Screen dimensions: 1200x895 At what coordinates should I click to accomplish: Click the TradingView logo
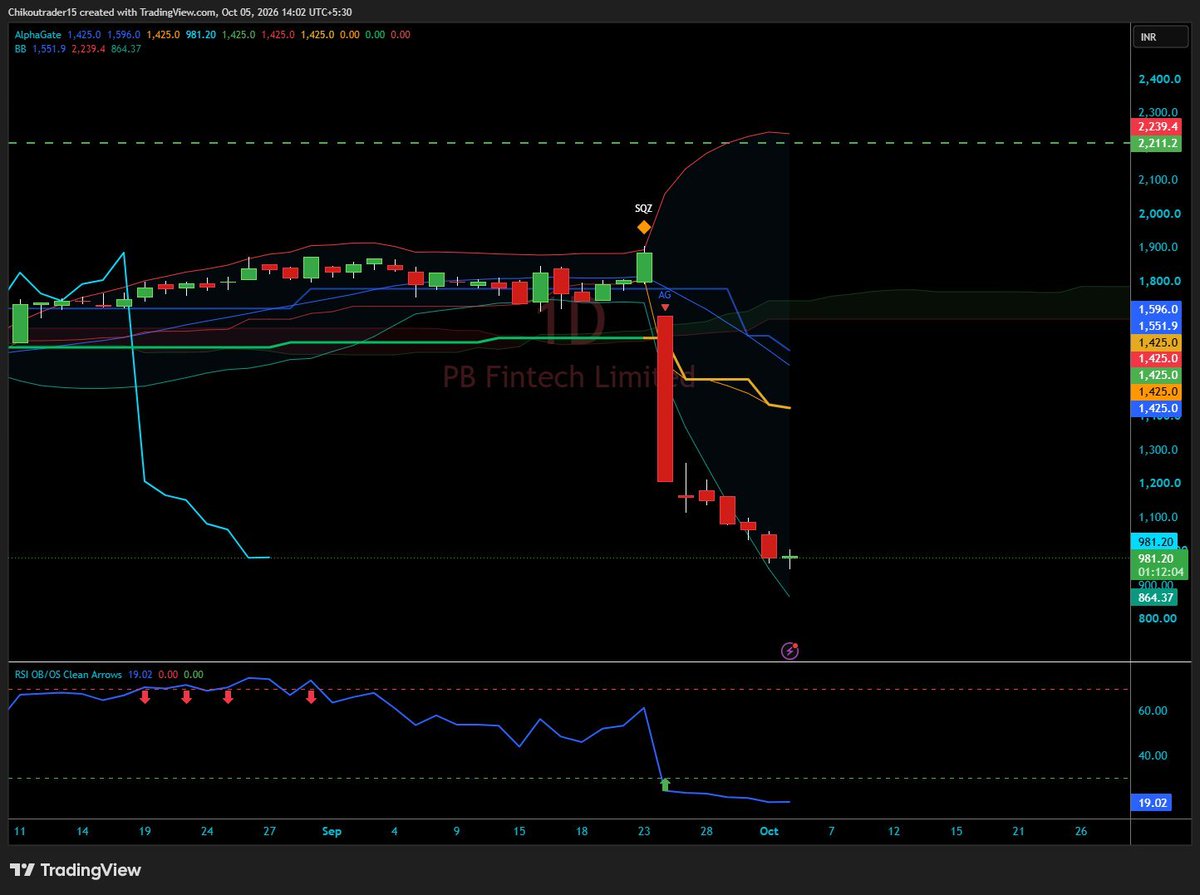point(77,870)
